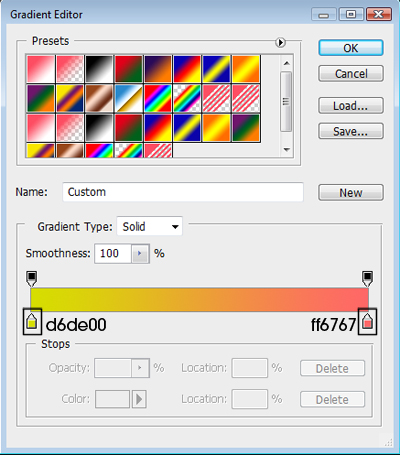Click the color stop Location field
This screenshot has height=455, width=400.
(250, 399)
